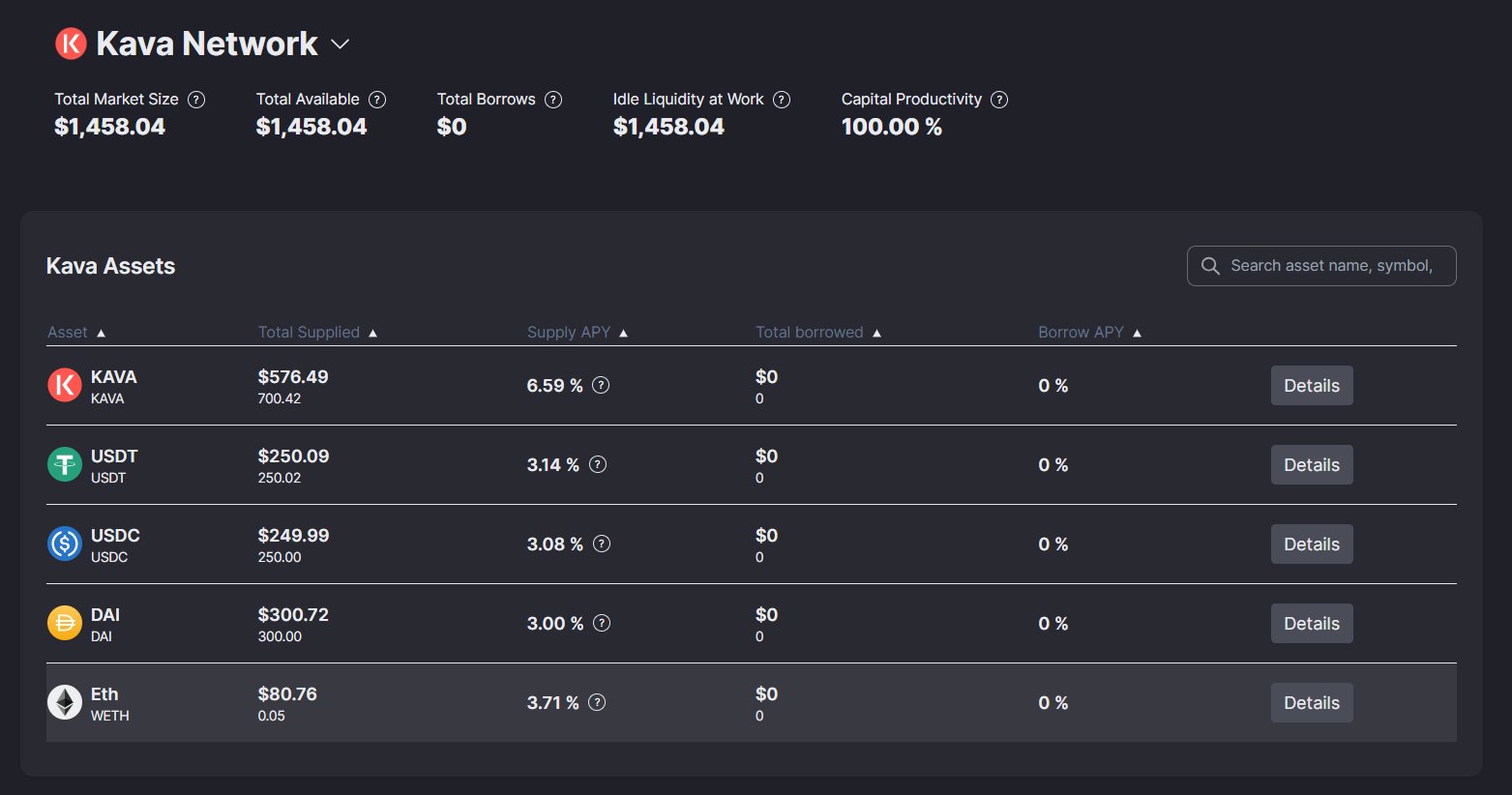Show USDT 3.14 % Supply APY info icon
This screenshot has height=795, width=1512.
click(x=598, y=464)
